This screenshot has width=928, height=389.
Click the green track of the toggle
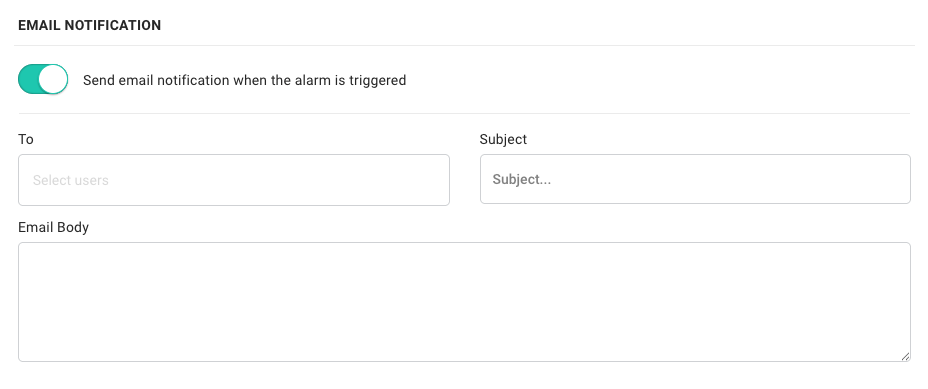tap(28, 79)
